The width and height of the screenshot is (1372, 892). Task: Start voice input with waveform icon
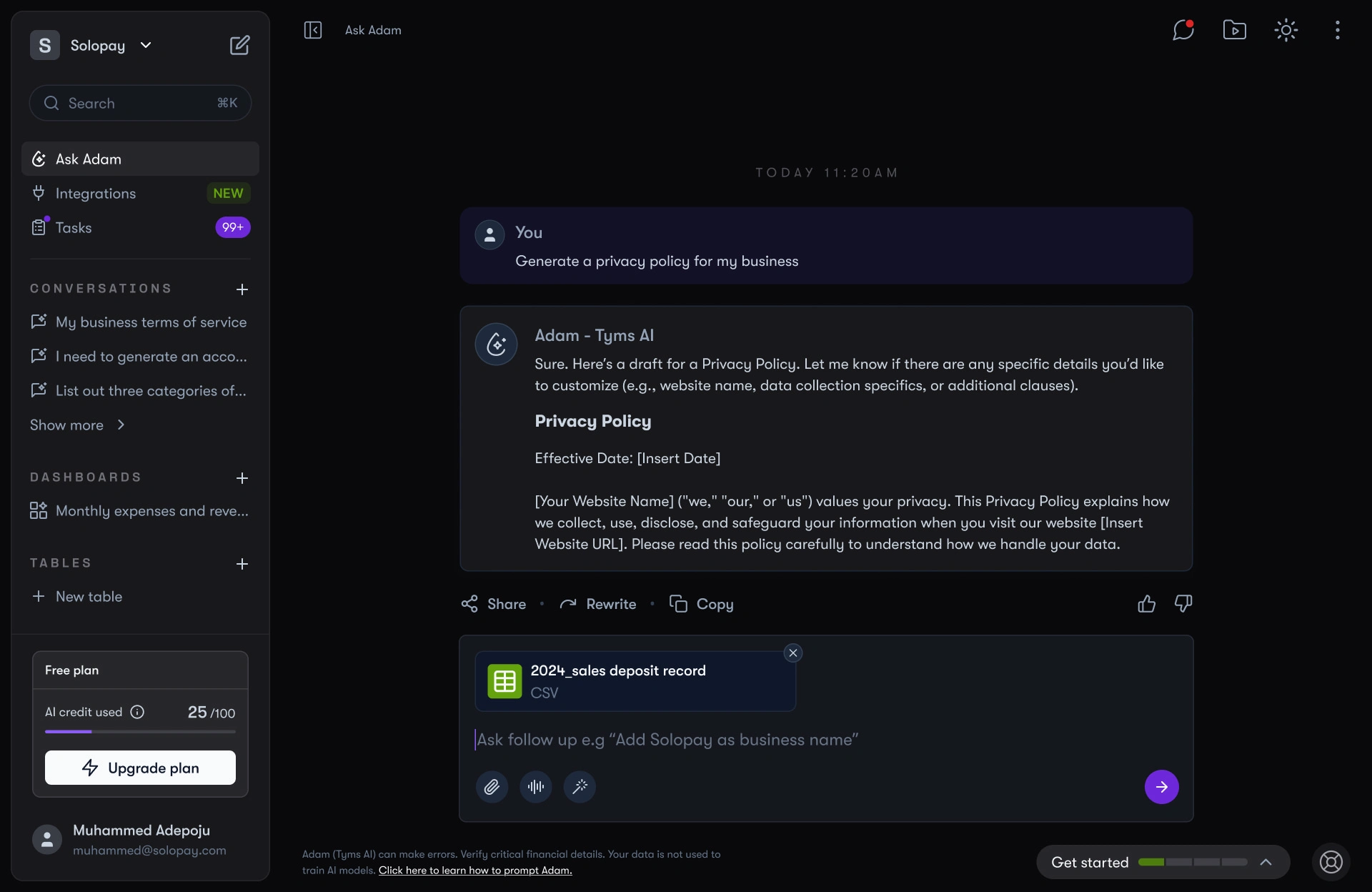[536, 787]
